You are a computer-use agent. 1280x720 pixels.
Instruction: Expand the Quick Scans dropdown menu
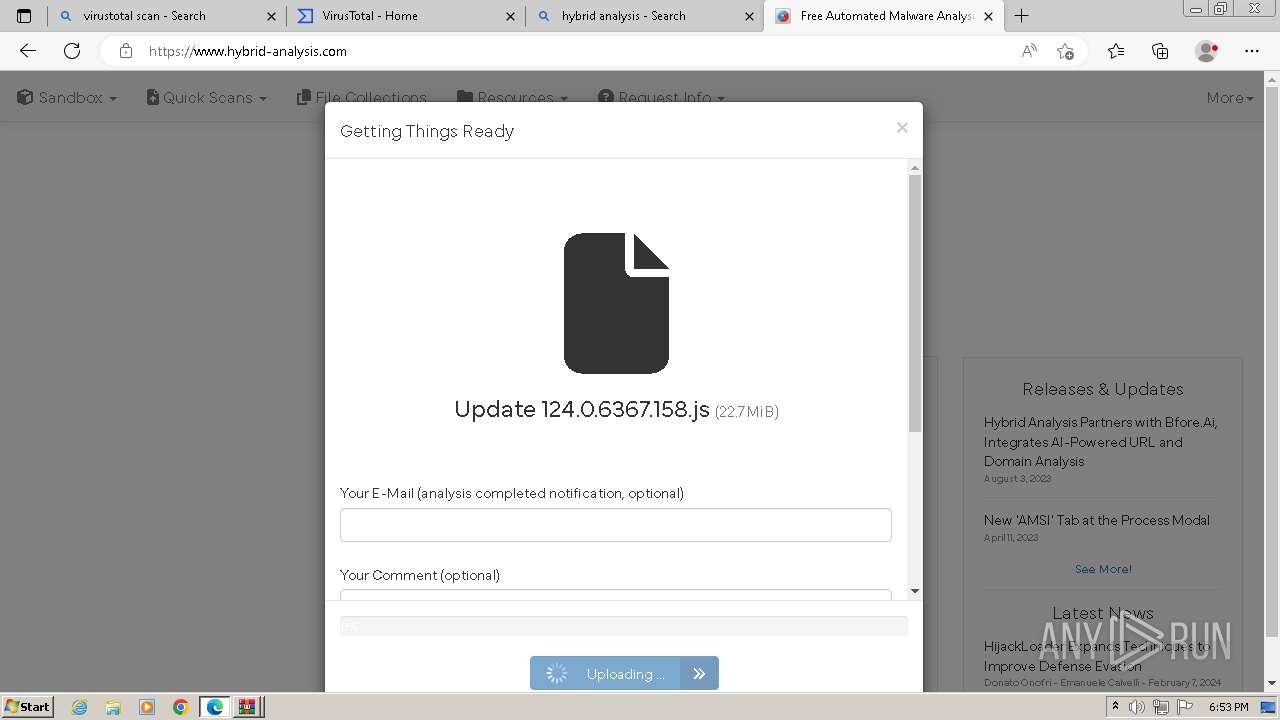point(207,97)
